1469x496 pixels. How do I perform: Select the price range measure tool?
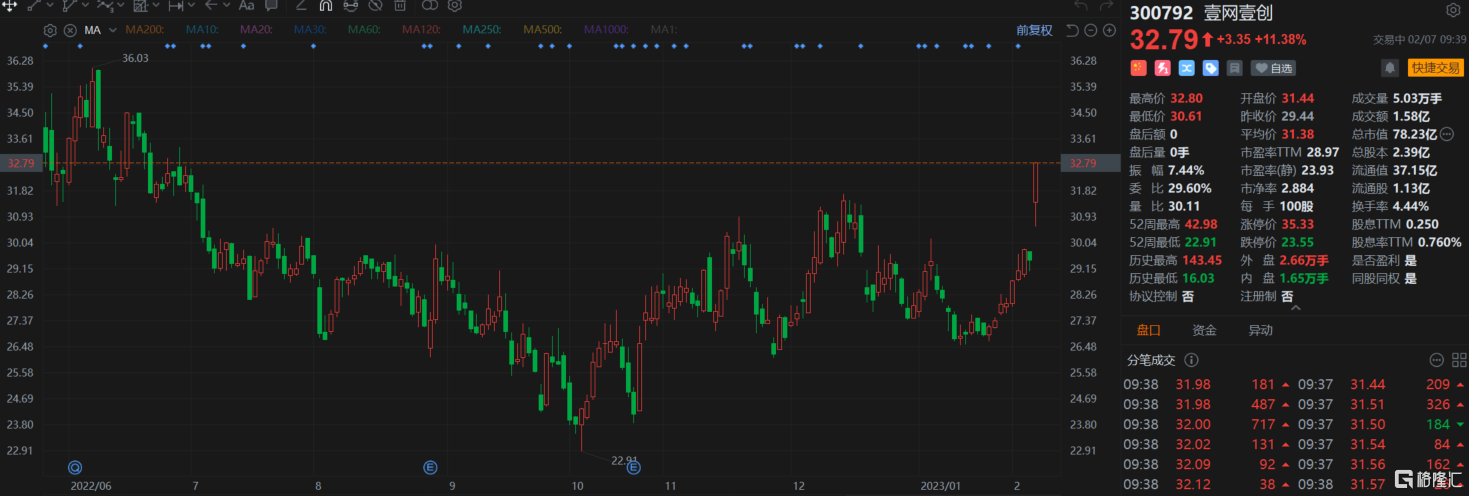click(176, 6)
